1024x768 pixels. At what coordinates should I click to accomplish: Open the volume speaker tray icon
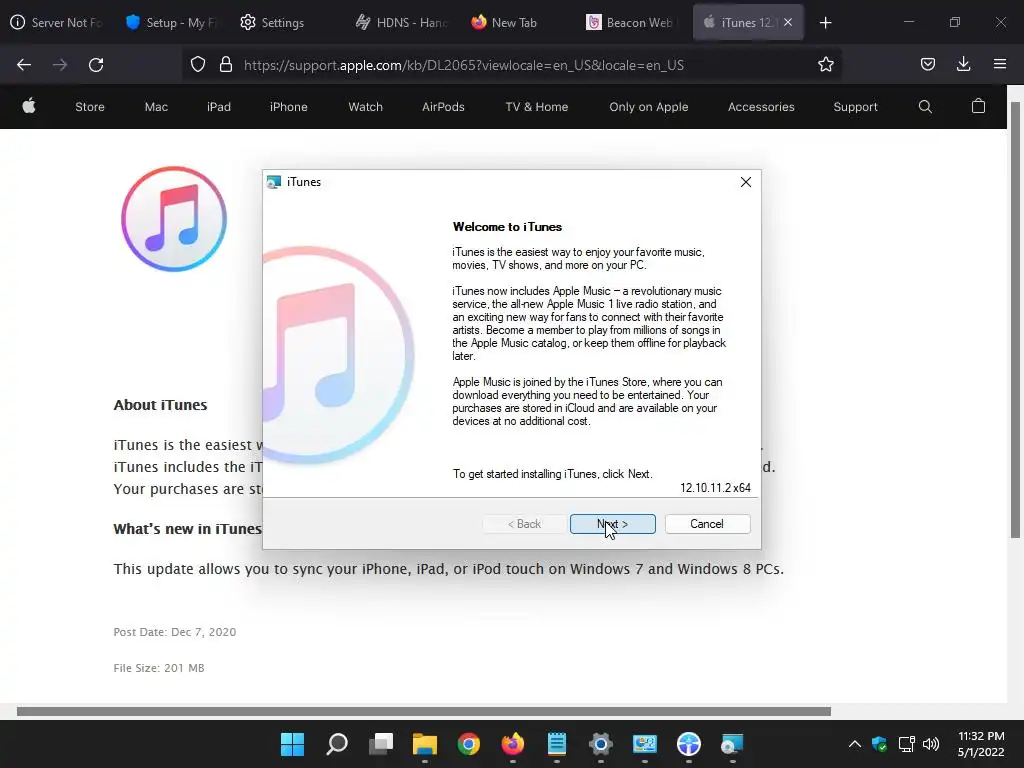coord(931,744)
